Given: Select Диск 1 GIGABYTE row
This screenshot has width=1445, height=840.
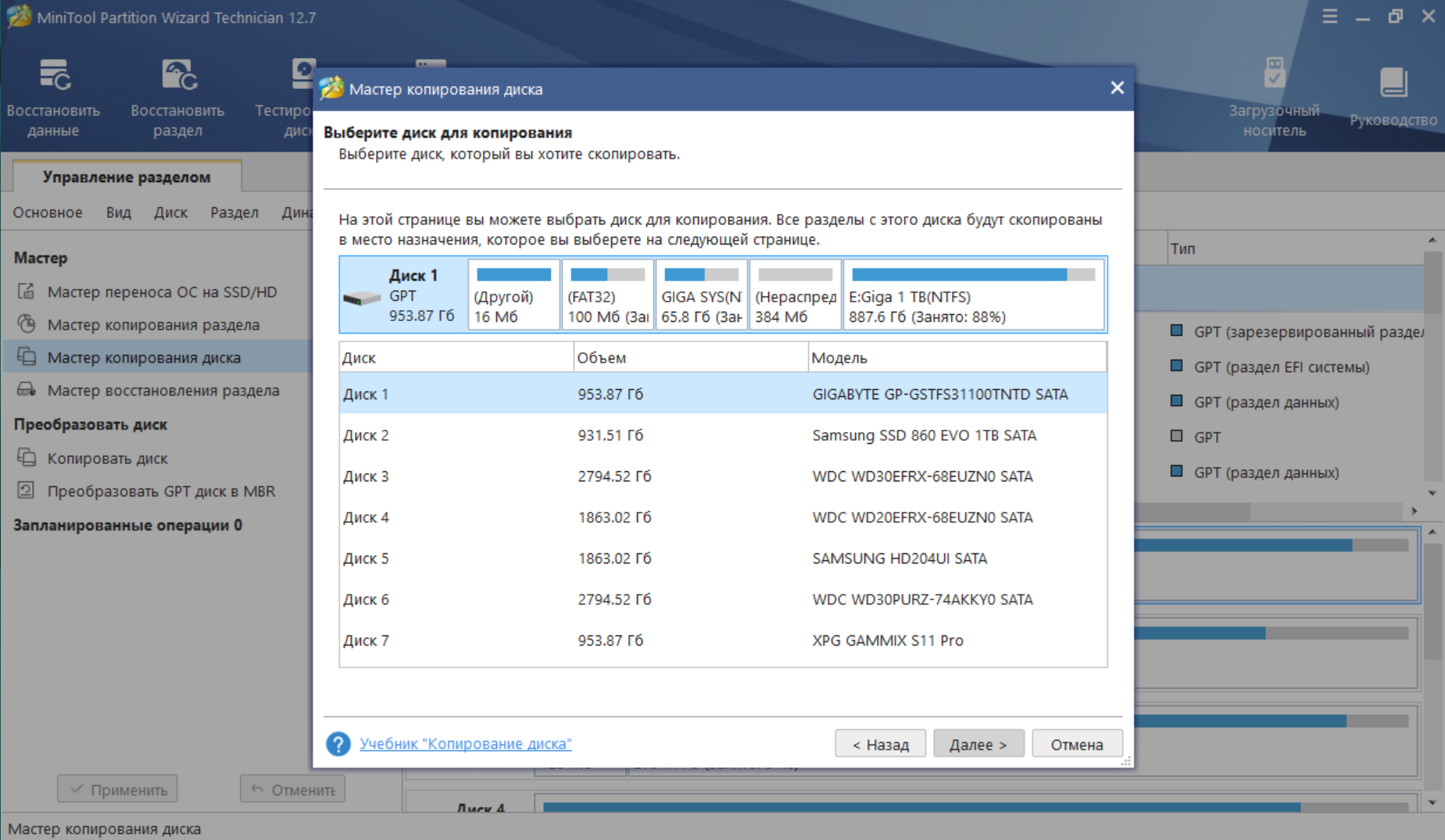Looking at the screenshot, I should pyautogui.click(x=723, y=394).
